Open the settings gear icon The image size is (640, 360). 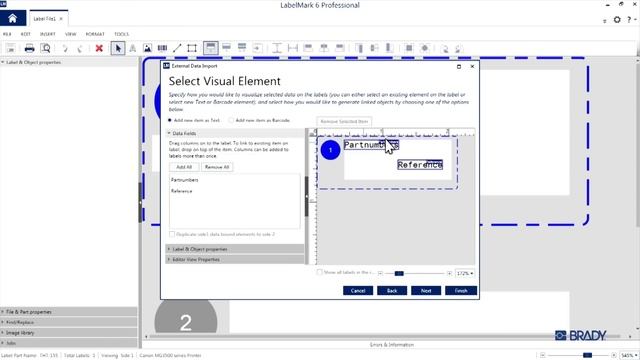pyautogui.click(x=617, y=19)
